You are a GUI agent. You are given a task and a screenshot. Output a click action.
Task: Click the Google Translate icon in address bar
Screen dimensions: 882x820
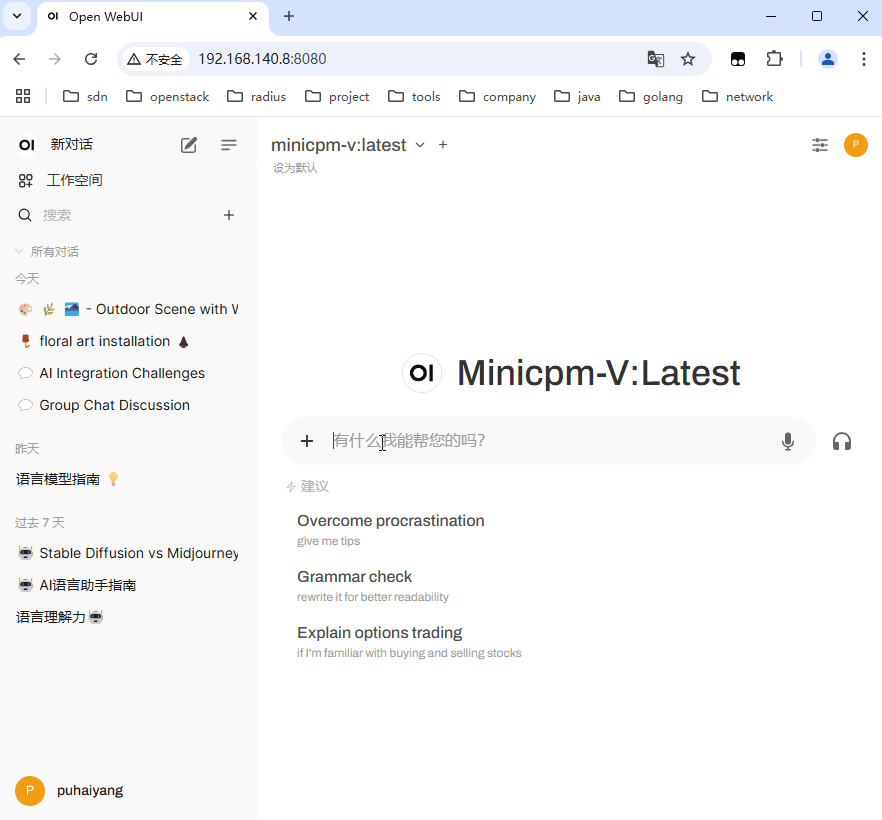[655, 59]
